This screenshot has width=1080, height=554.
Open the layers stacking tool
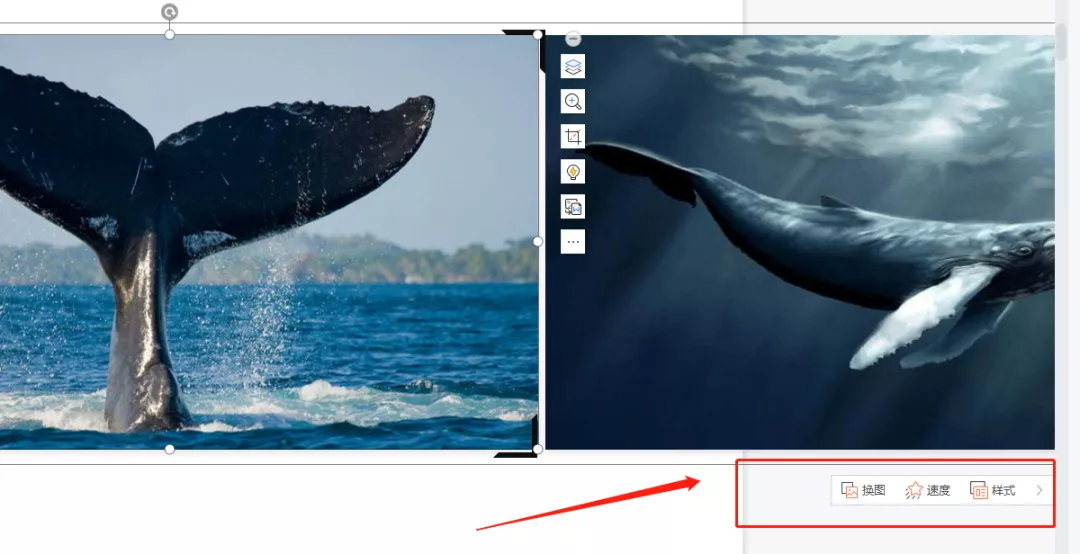click(573, 67)
